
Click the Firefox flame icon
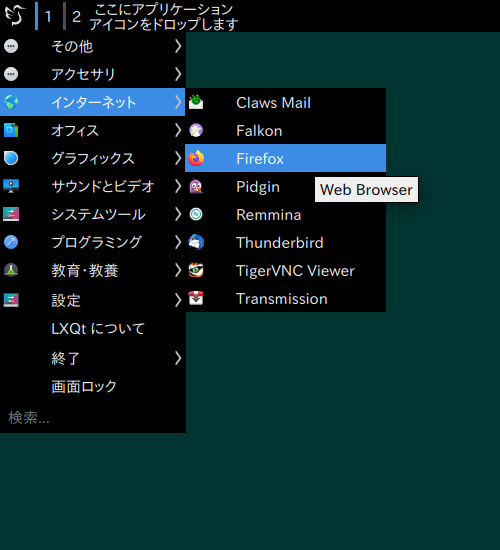click(196, 158)
